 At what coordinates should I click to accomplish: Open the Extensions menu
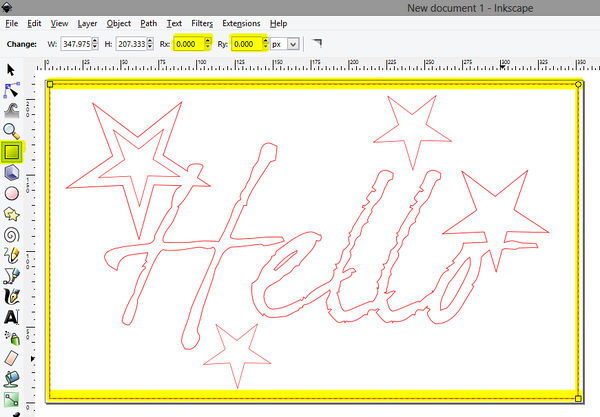coord(240,23)
